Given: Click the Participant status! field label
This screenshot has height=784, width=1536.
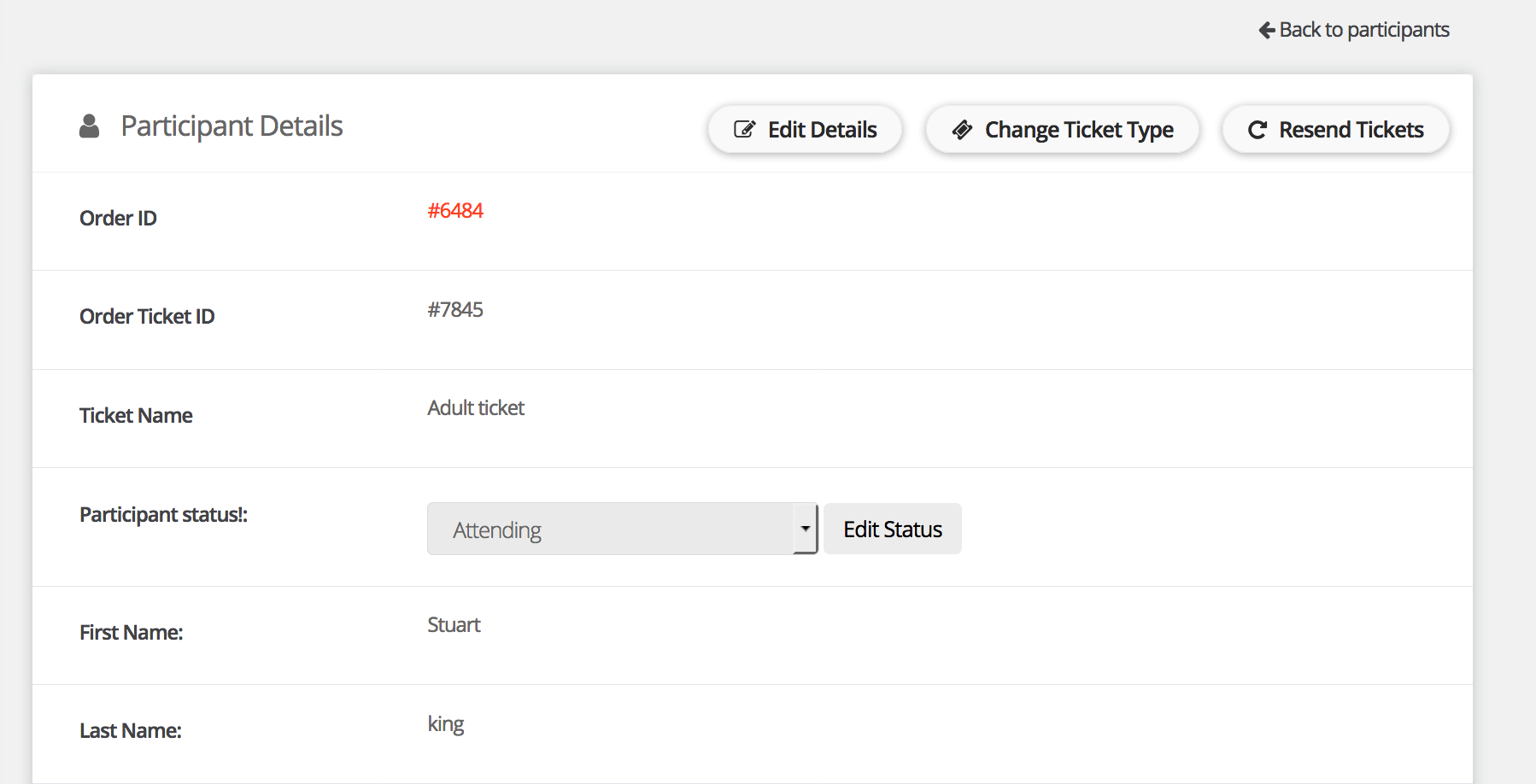Looking at the screenshot, I should pyautogui.click(x=163, y=515).
